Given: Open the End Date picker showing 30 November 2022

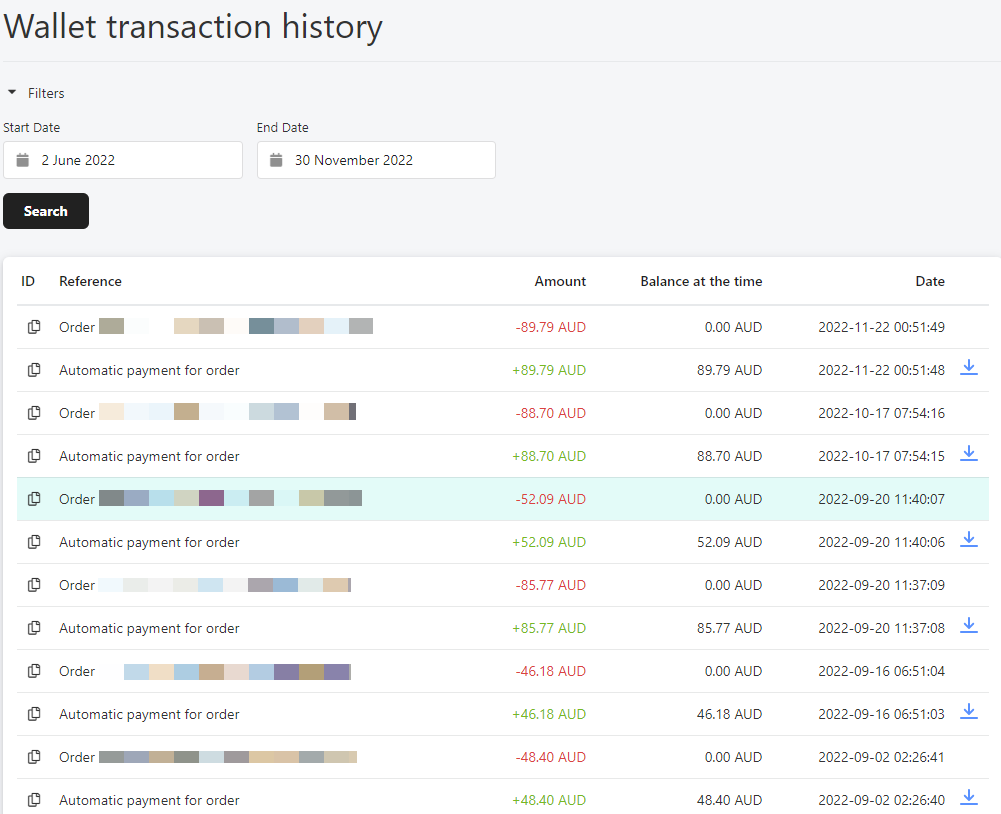Looking at the screenshot, I should pos(376,160).
